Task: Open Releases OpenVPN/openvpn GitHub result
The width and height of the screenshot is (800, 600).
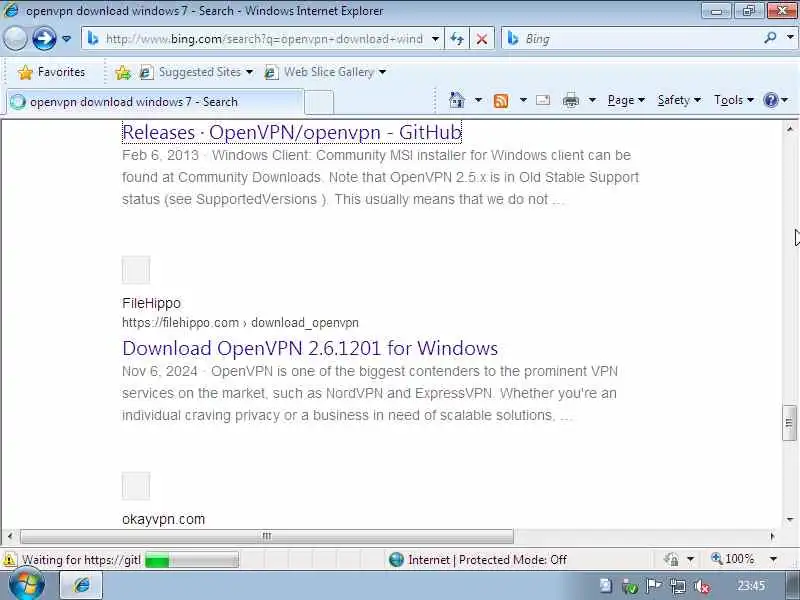Action: pyautogui.click(x=292, y=132)
